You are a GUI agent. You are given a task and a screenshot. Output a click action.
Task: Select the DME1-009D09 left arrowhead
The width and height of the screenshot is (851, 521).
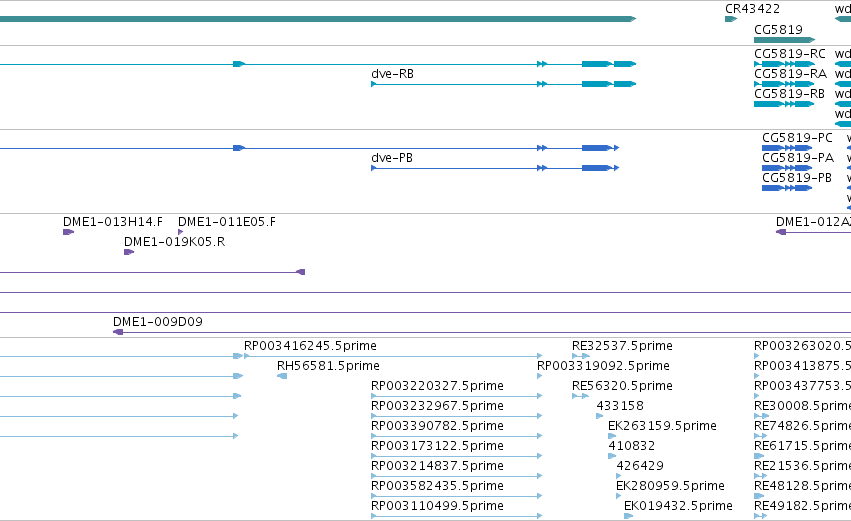pos(118,332)
